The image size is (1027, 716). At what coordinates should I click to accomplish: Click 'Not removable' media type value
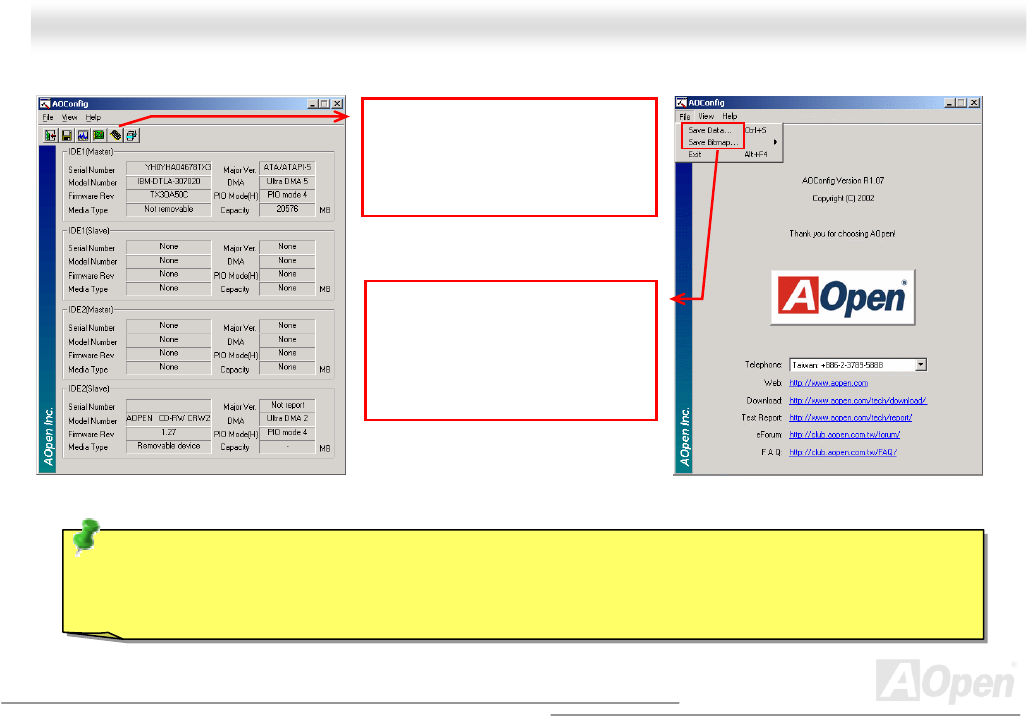169,209
